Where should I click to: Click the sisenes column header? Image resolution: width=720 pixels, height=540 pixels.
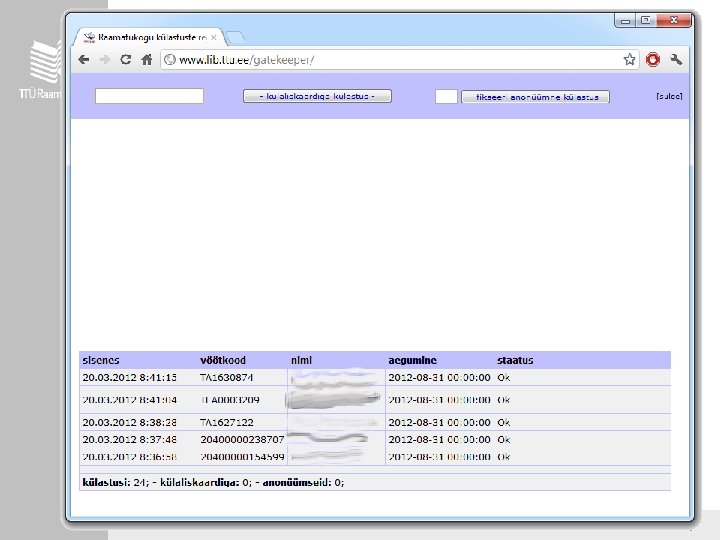point(101,360)
